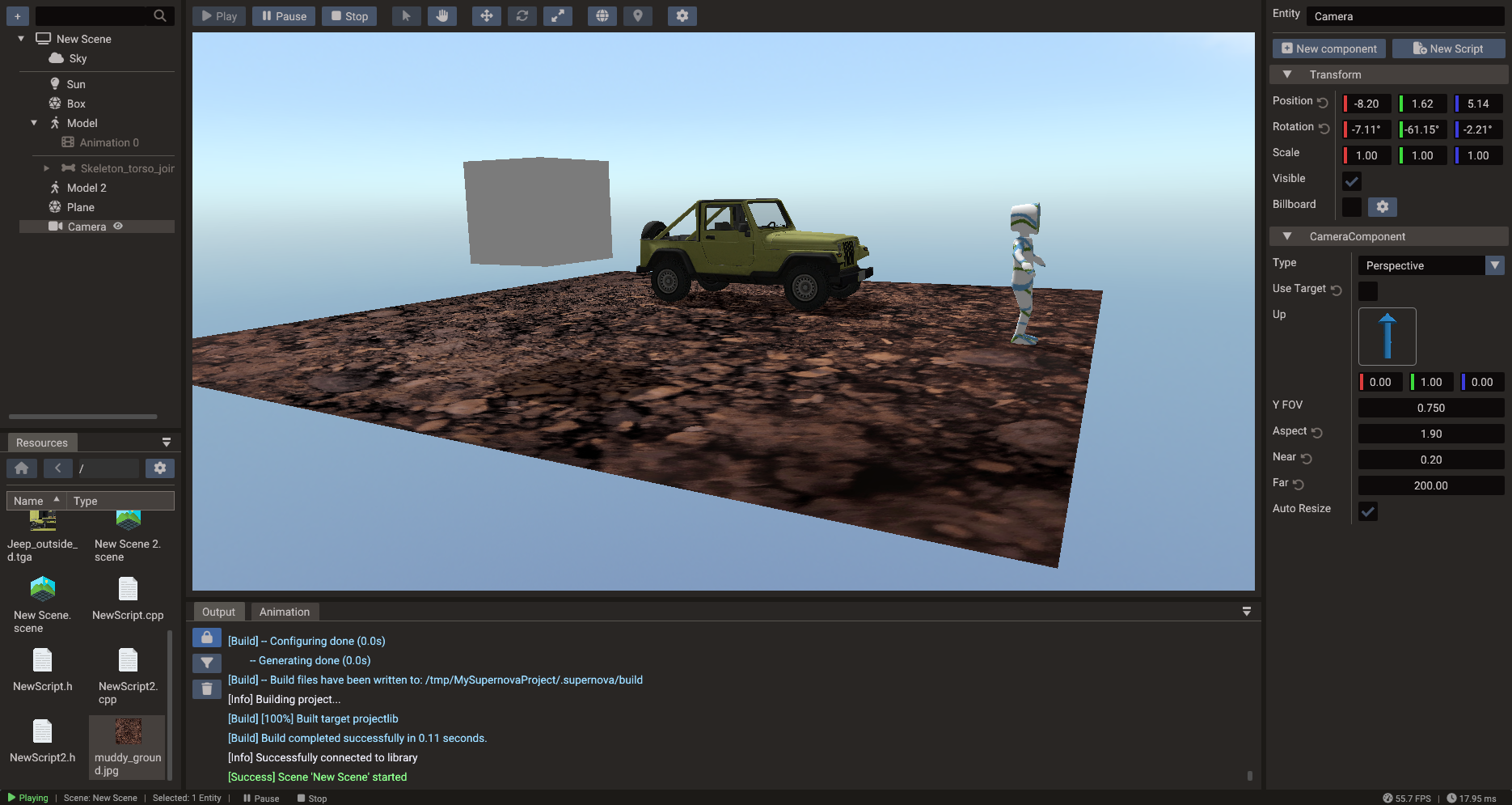The width and height of the screenshot is (1512, 805).
Task: Go to the Resources home folder
Action: pos(22,468)
